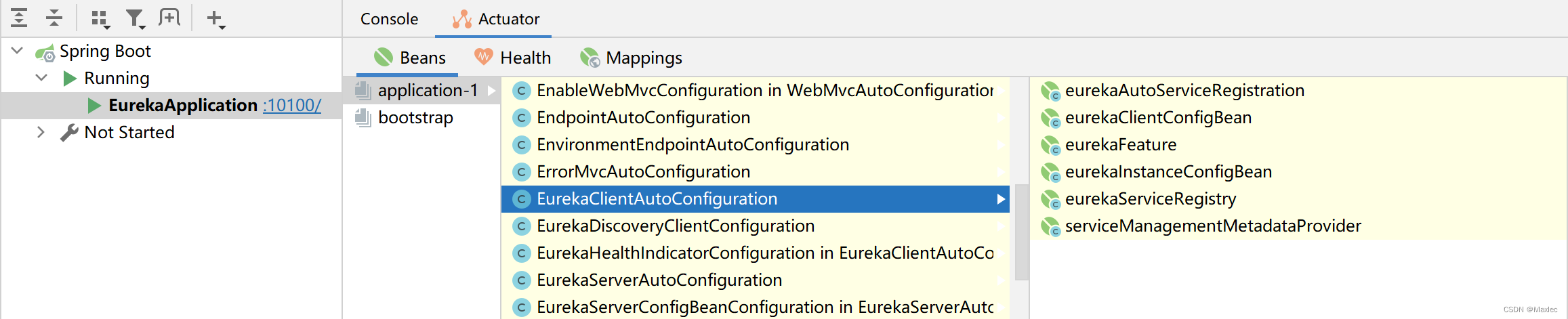Select the eurekaAutoServiceRegistration bean
The height and width of the screenshot is (319, 1568).
tap(1299, 91)
